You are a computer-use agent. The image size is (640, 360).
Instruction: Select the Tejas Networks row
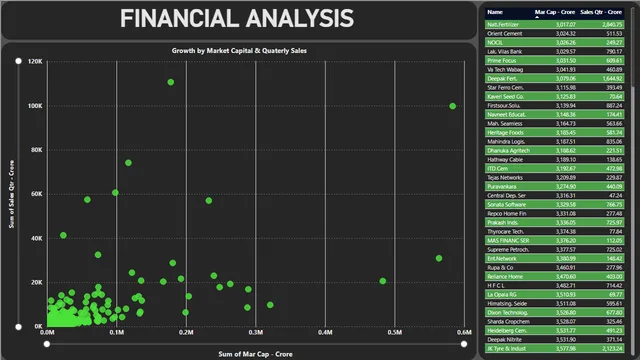coord(554,177)
